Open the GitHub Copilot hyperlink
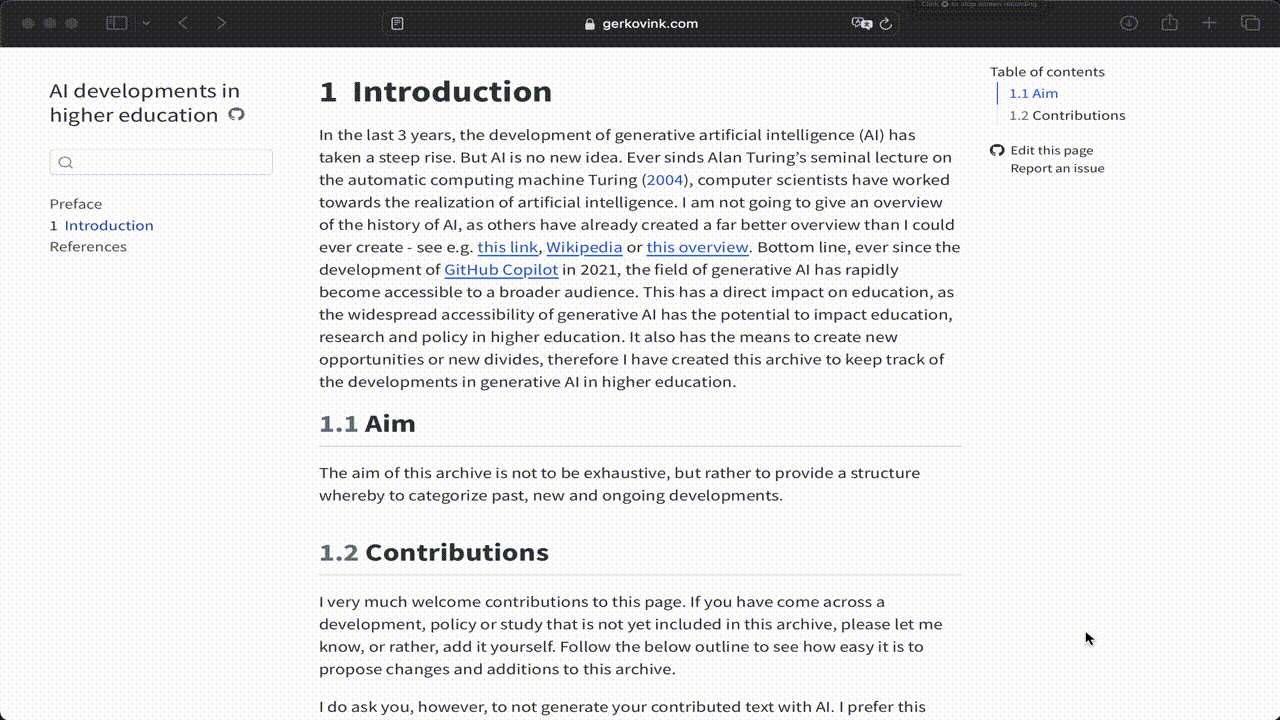 click(500, 270)
